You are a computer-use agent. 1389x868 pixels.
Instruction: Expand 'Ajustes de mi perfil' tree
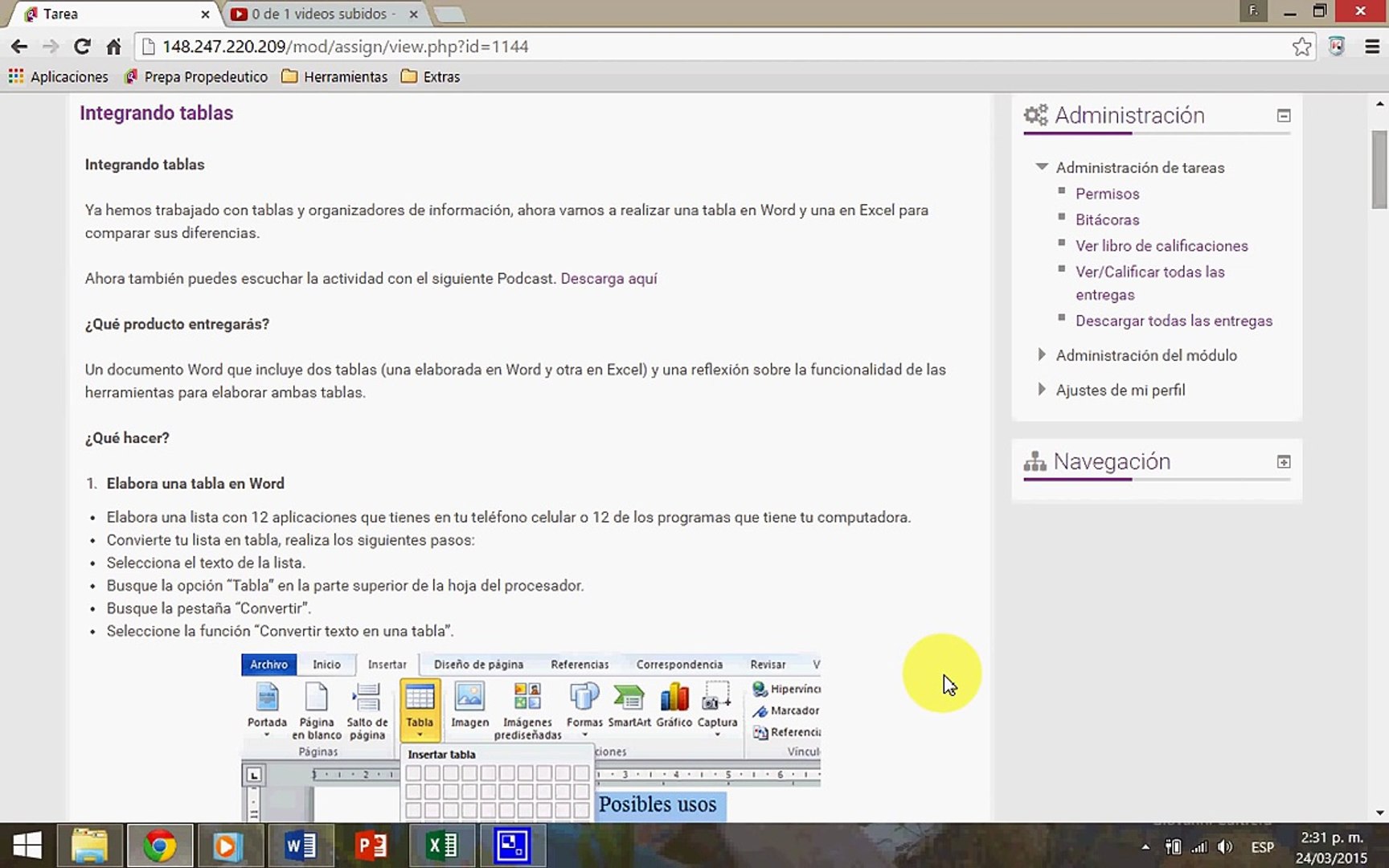click(1042, 389)
